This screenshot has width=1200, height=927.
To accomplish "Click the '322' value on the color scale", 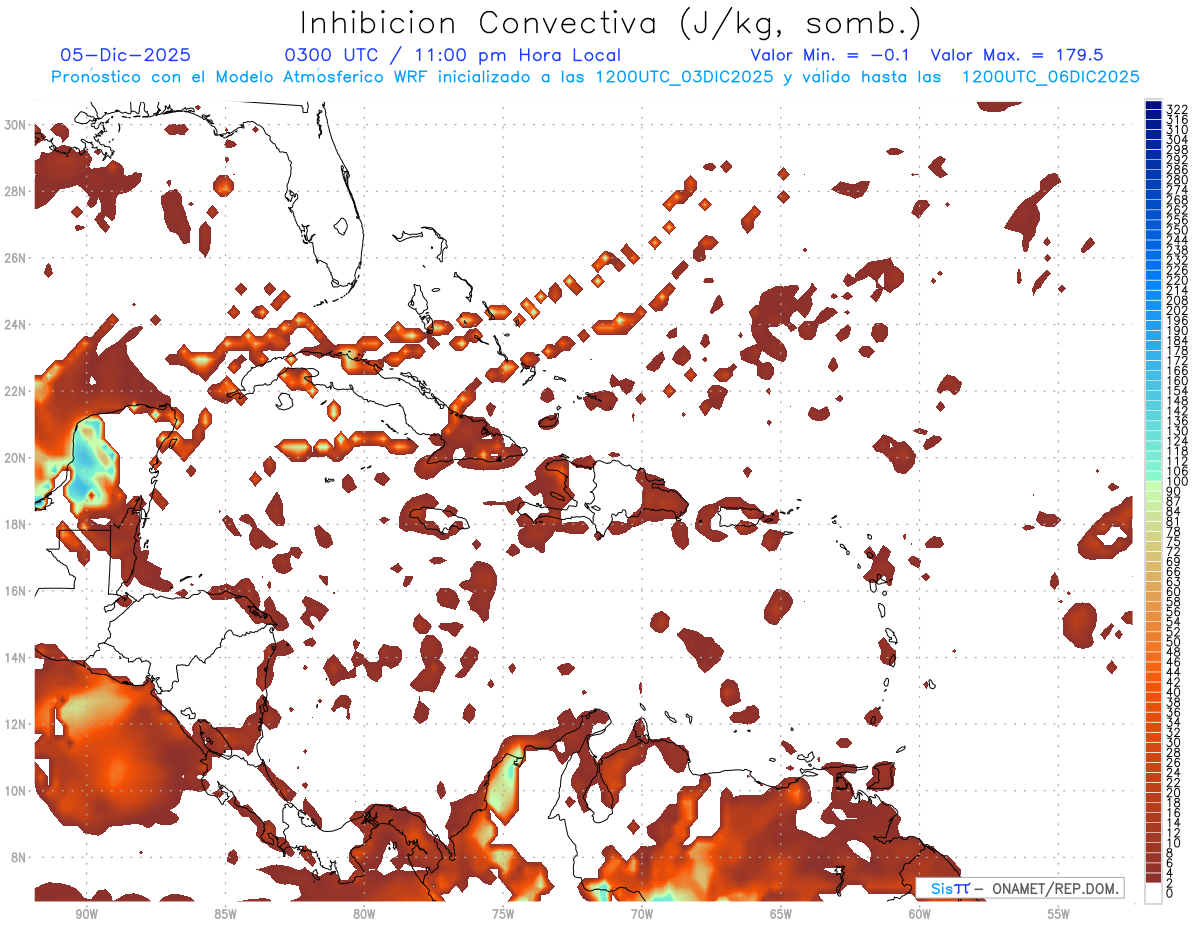I will tap(1177, 109).
